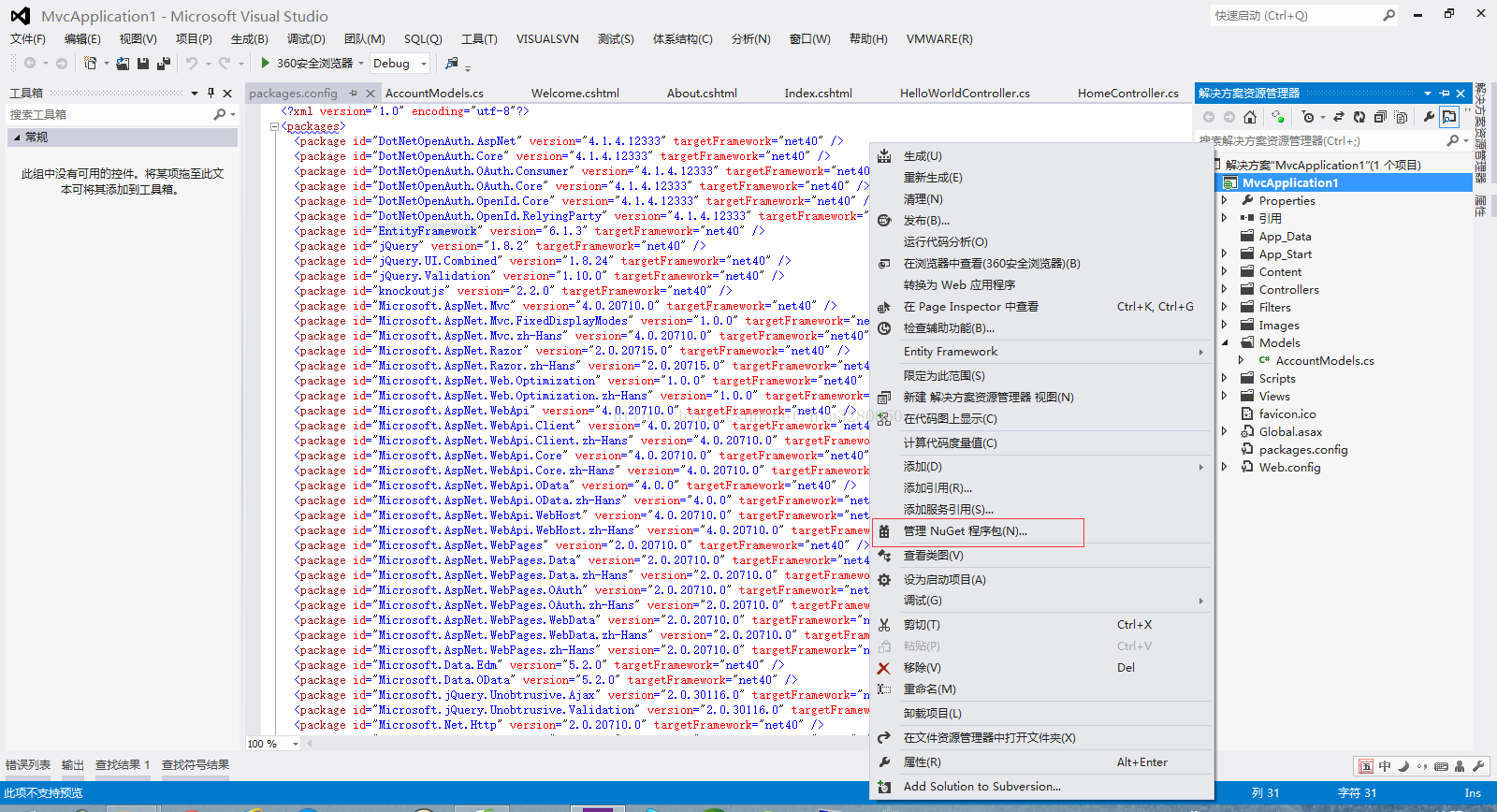Select packages.config in Solution Explorer tree
The width and height of the screenshot is (1497, 812).
pos(1302,449)
